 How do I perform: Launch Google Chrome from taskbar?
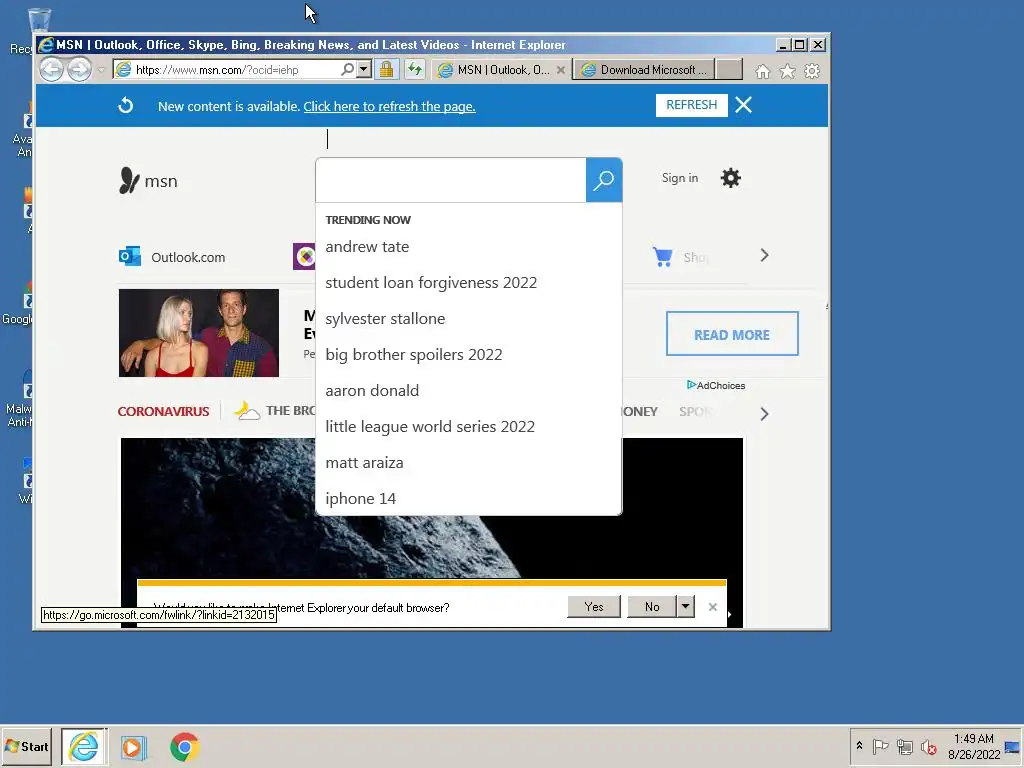(x=185, y=747)
